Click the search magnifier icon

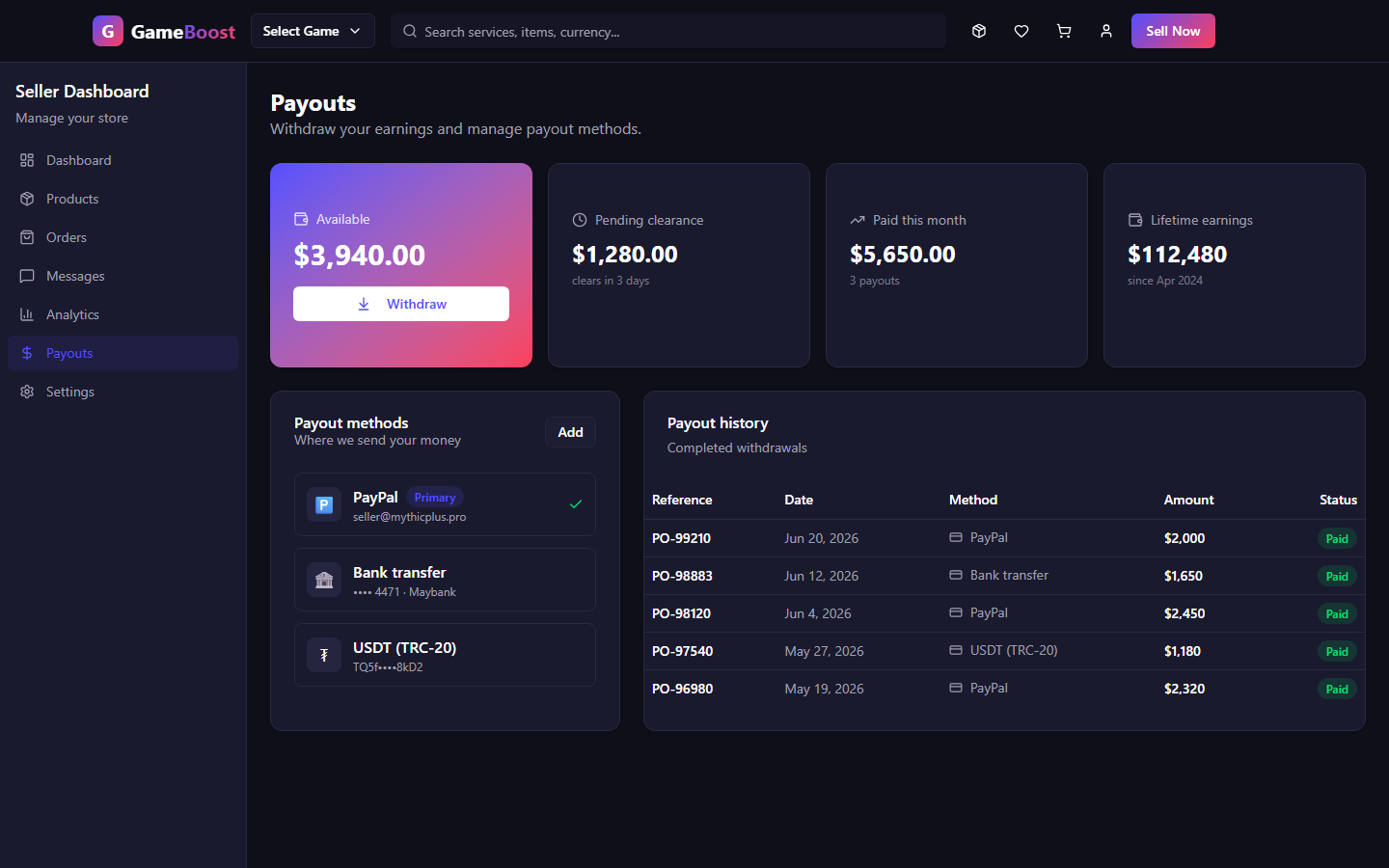point(410,31)
